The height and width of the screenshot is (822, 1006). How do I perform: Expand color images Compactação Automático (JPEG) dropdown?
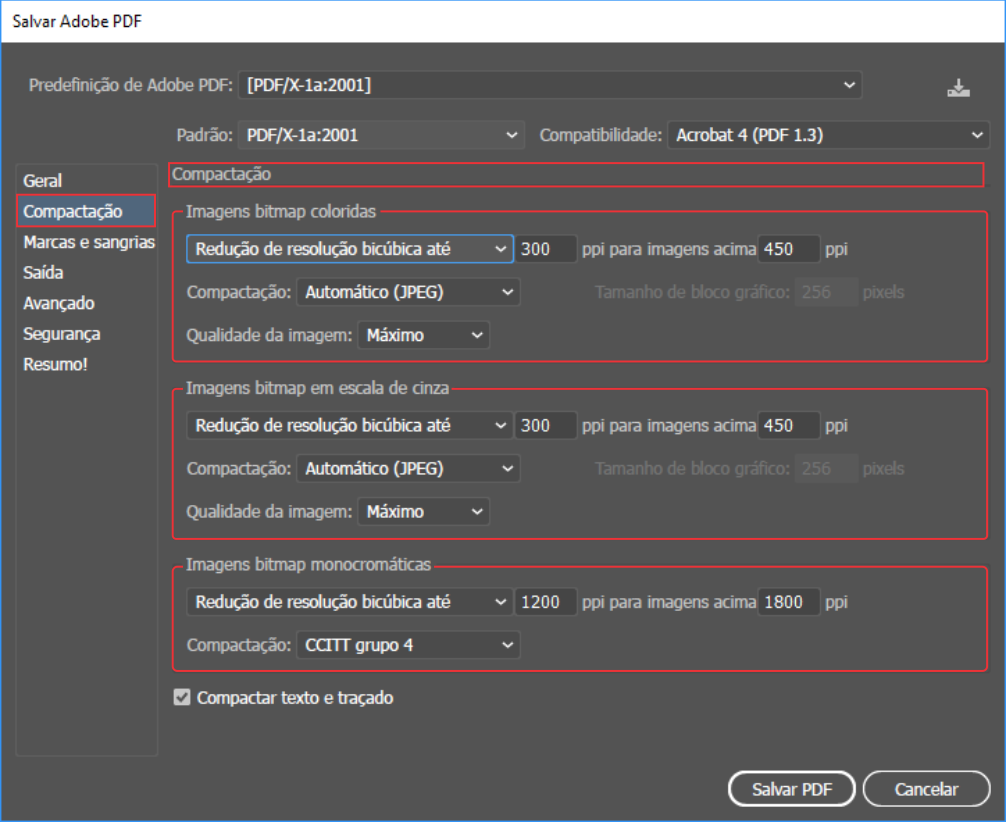[x=408, y=292]
